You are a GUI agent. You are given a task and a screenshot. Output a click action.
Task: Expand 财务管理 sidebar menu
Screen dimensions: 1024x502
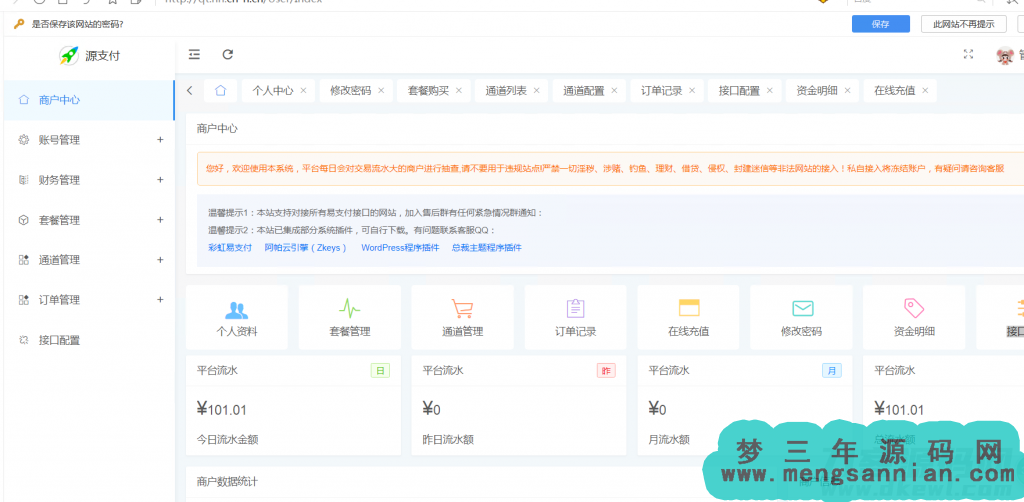[x=89, y=180]
